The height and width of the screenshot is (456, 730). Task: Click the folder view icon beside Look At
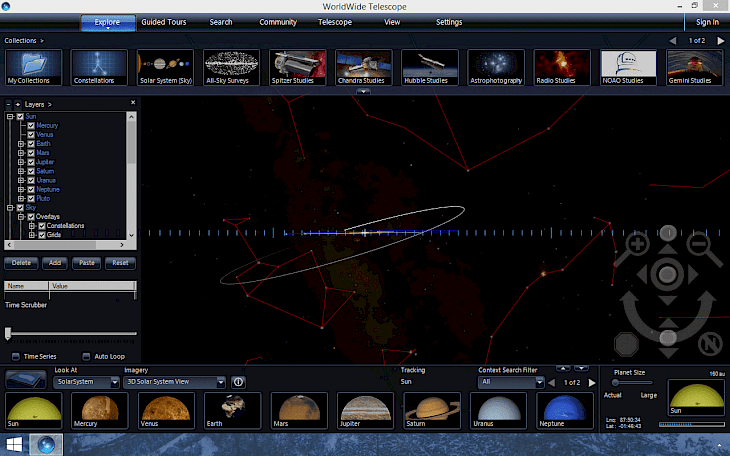26,379
